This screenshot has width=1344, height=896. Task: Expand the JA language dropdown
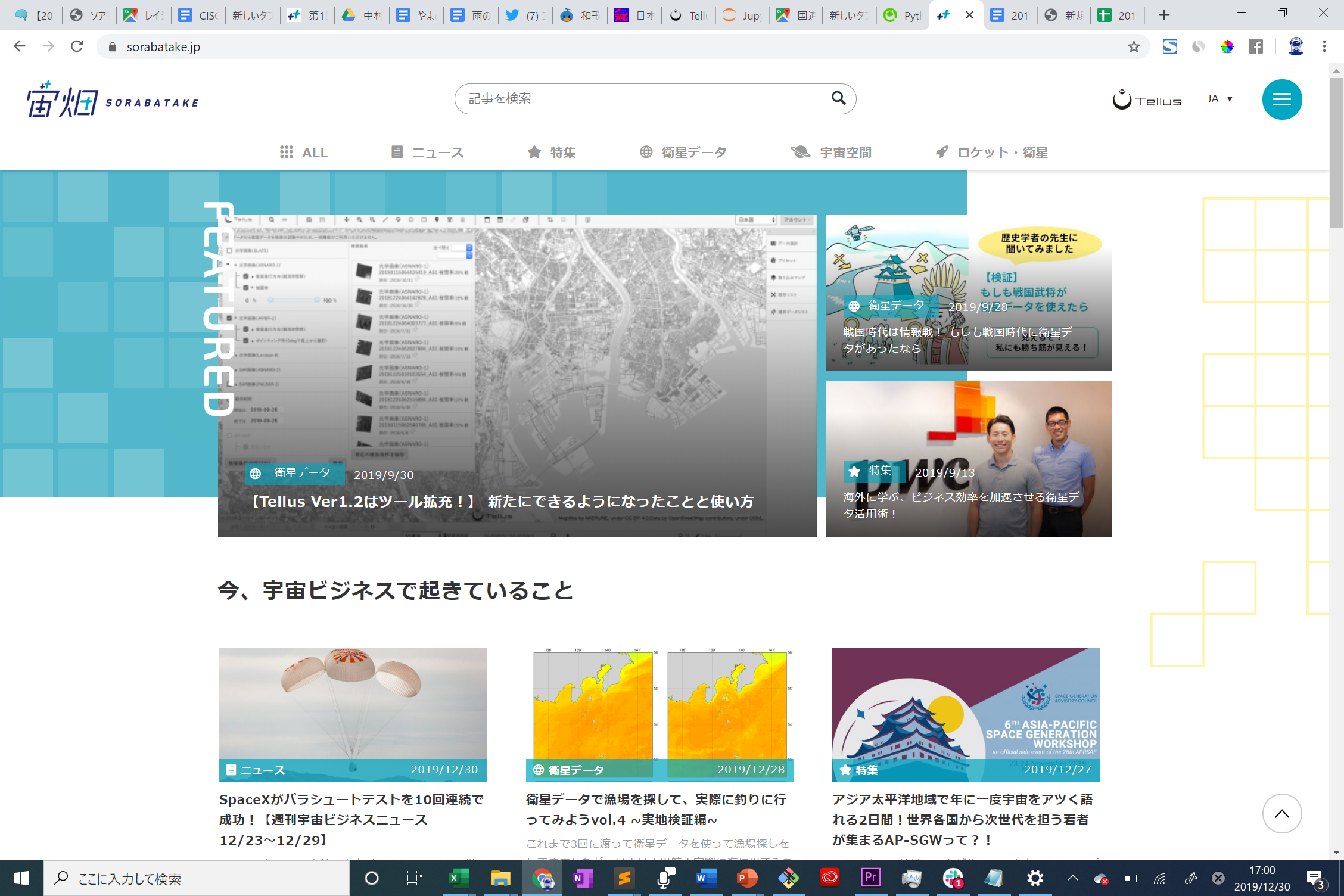(1219, 99)
